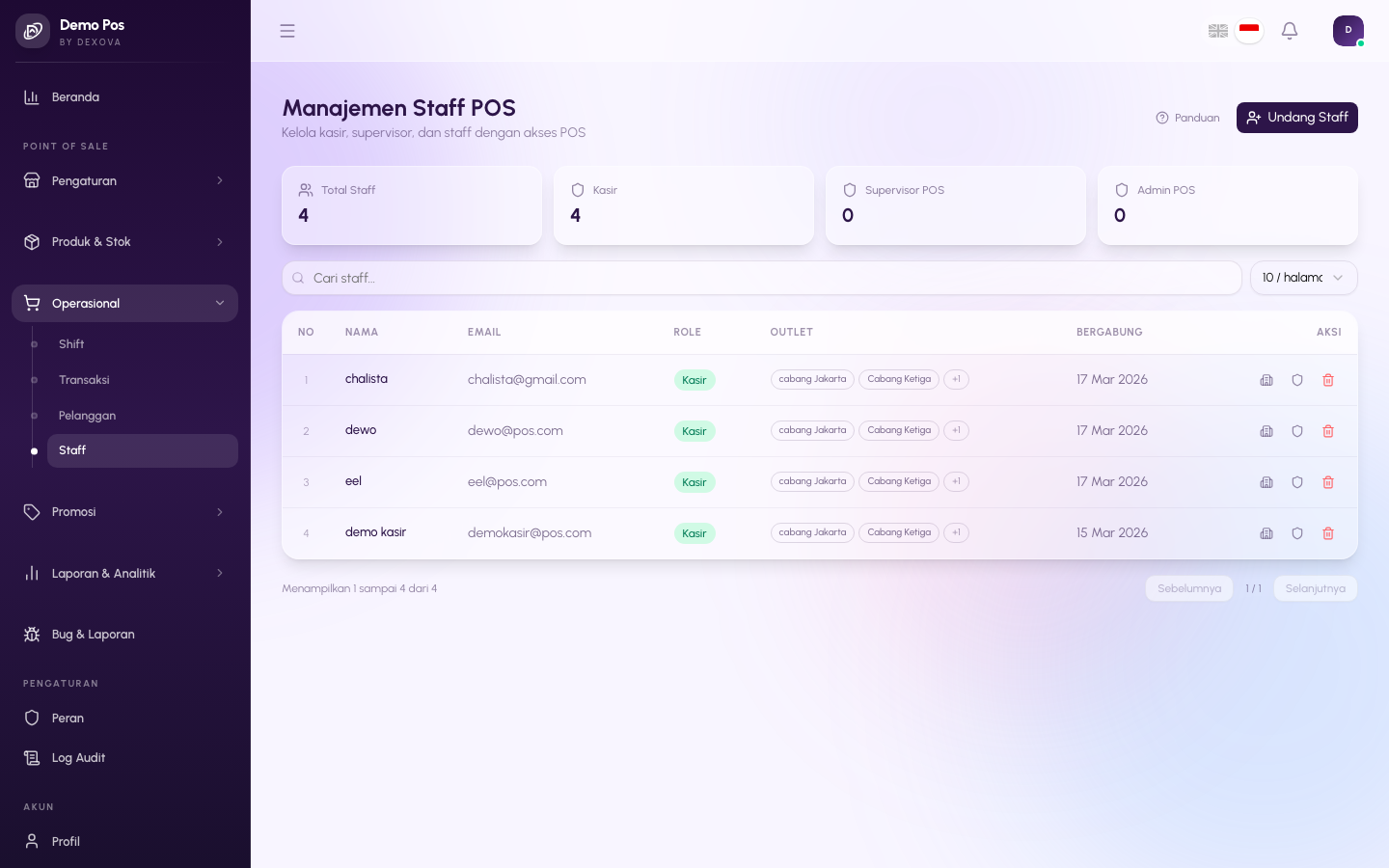Click the NAMA column header
Screen dimensions: 1389x868
coord(362,332)
